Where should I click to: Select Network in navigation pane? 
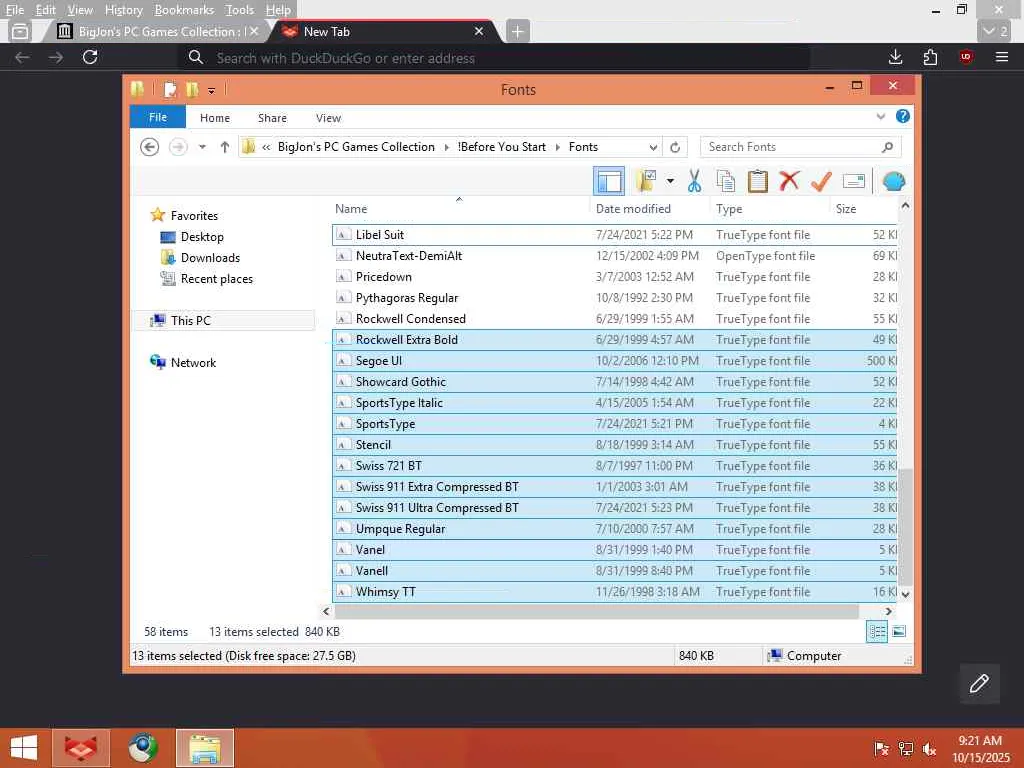[193, 362]
